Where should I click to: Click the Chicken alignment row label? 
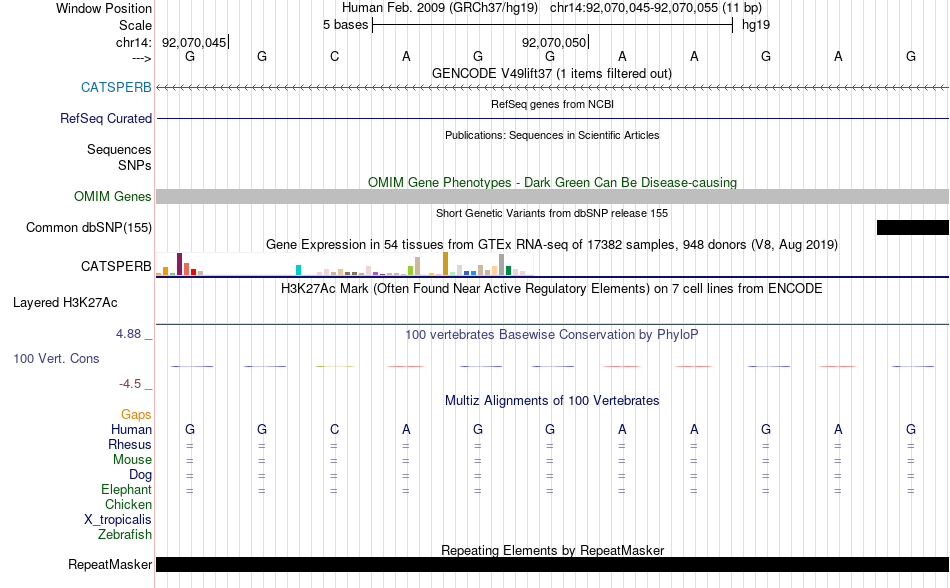coord(128,504)
